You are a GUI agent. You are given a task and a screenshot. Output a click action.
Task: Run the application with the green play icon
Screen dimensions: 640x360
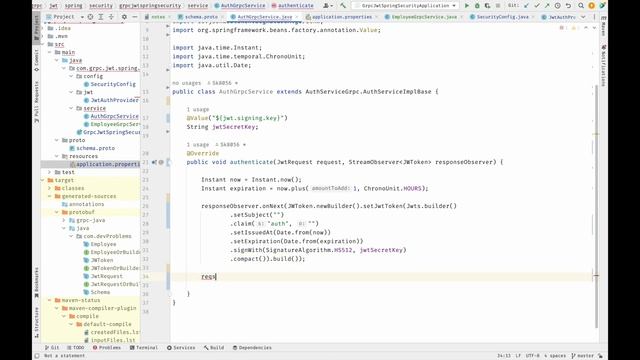click(x=467, y=6)
